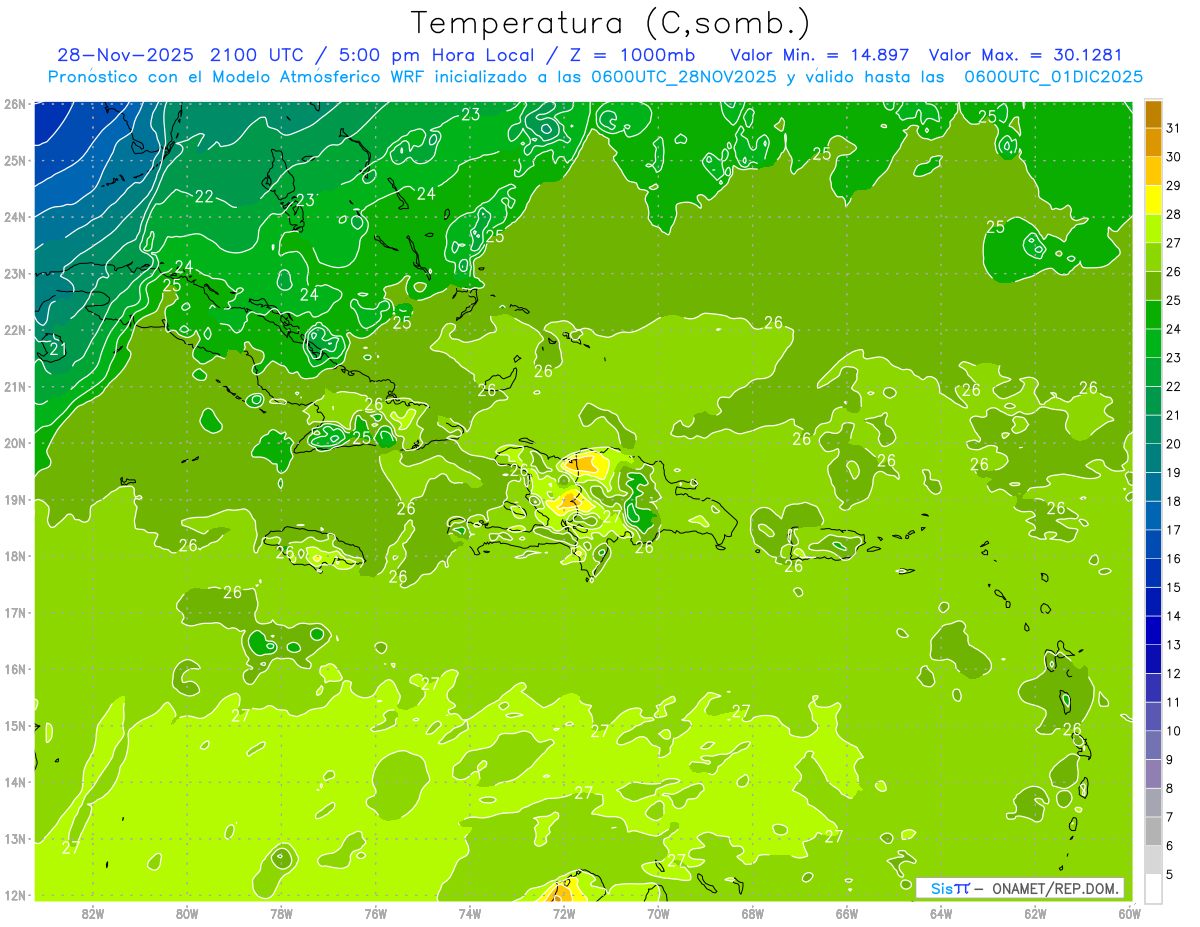Click the 70W longitude axis label
The width and height of the screenshot is (1200, 927).
658,913
